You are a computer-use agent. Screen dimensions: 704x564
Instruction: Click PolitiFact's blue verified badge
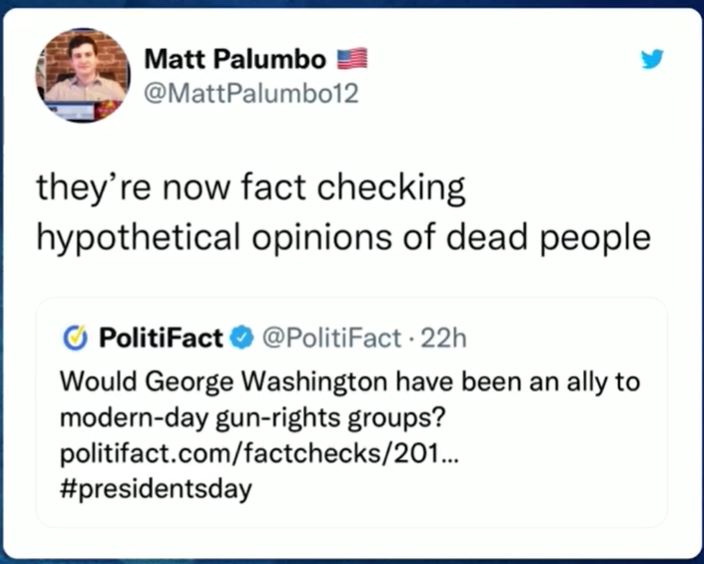240,339
